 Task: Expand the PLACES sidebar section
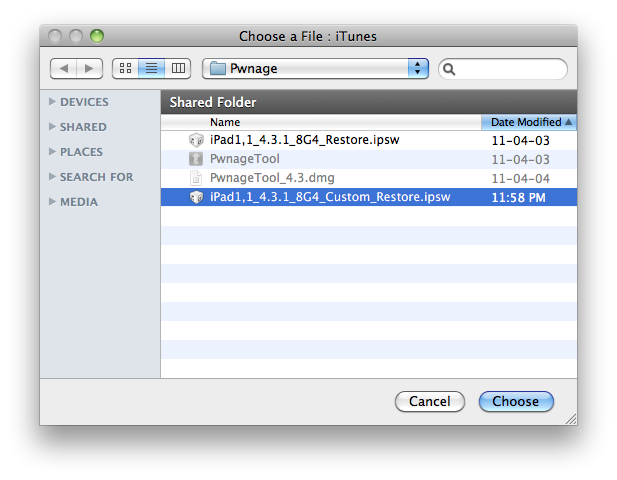click(x=53, y=152)
